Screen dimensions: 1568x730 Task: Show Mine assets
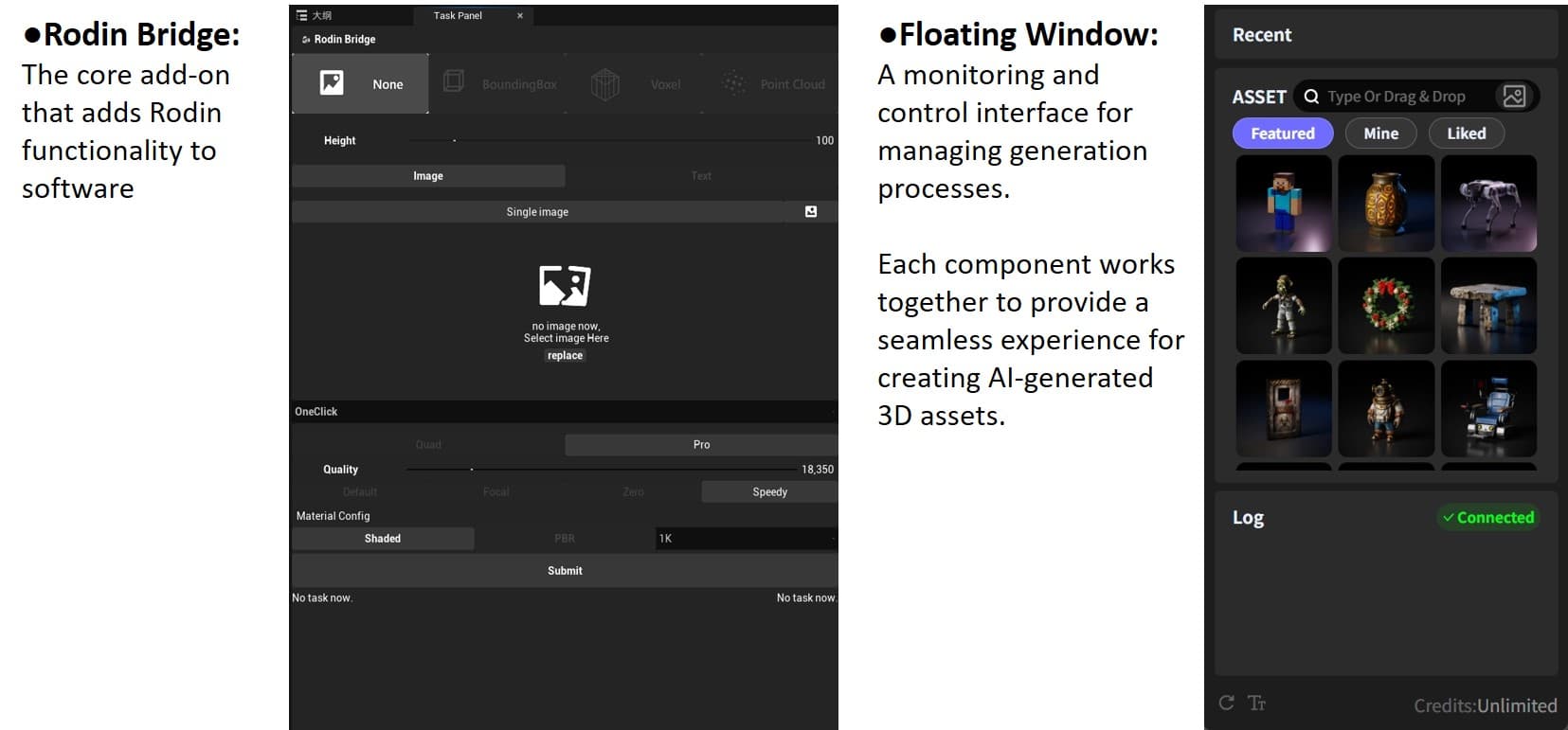point(1380,134)
